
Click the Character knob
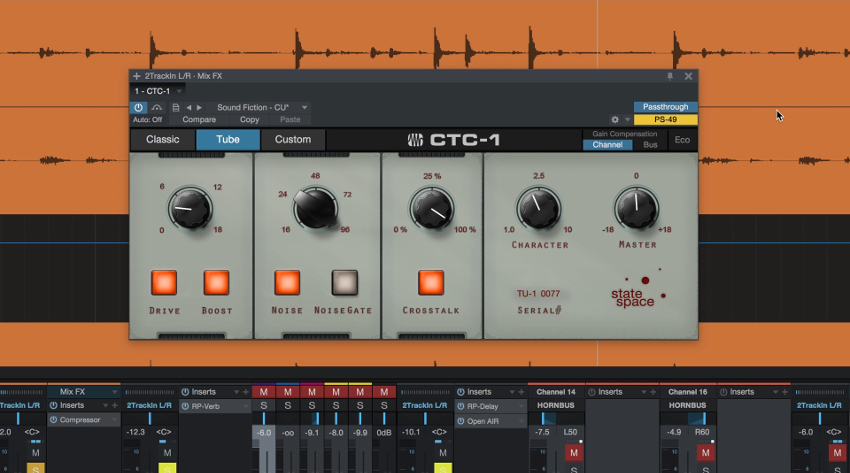click(x=538, y=210)
